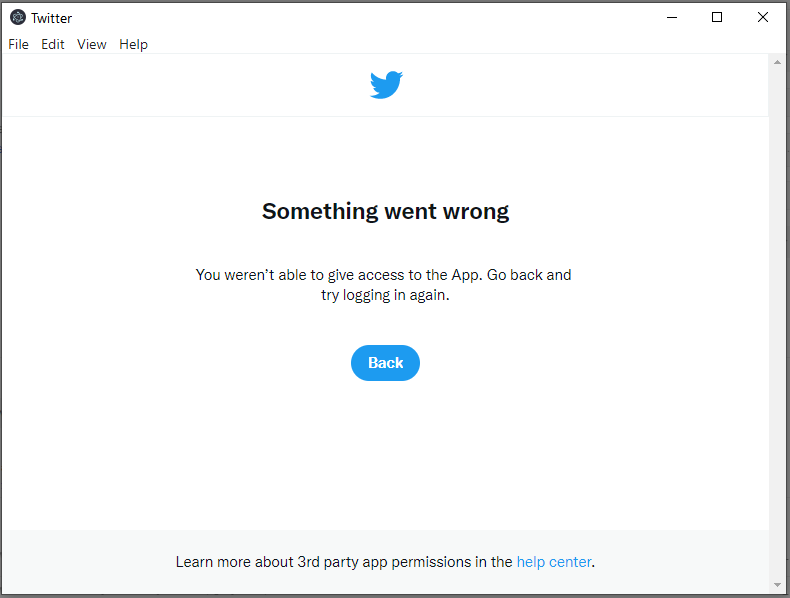Minimize the Twitter window
Image resolution: width=790 pixels, height=598 pixels.
672,18
